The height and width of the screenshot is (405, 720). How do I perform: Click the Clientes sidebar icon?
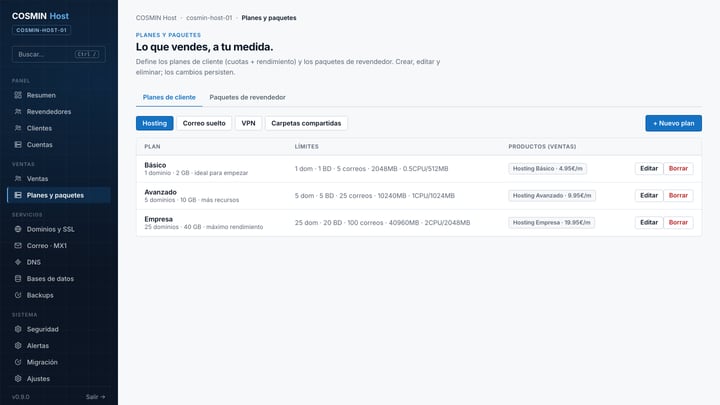18,128
